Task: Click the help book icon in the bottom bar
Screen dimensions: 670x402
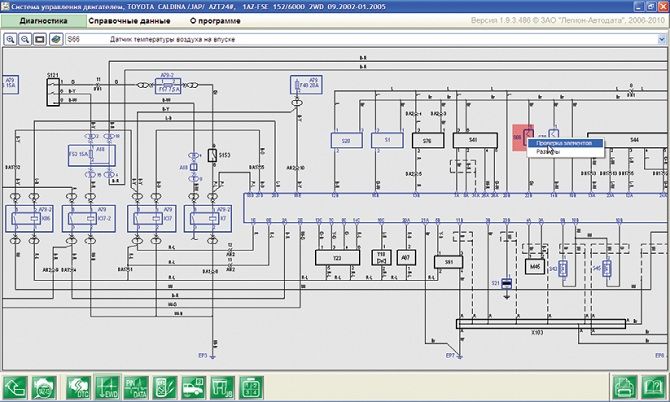Action: tap(654, 387)
